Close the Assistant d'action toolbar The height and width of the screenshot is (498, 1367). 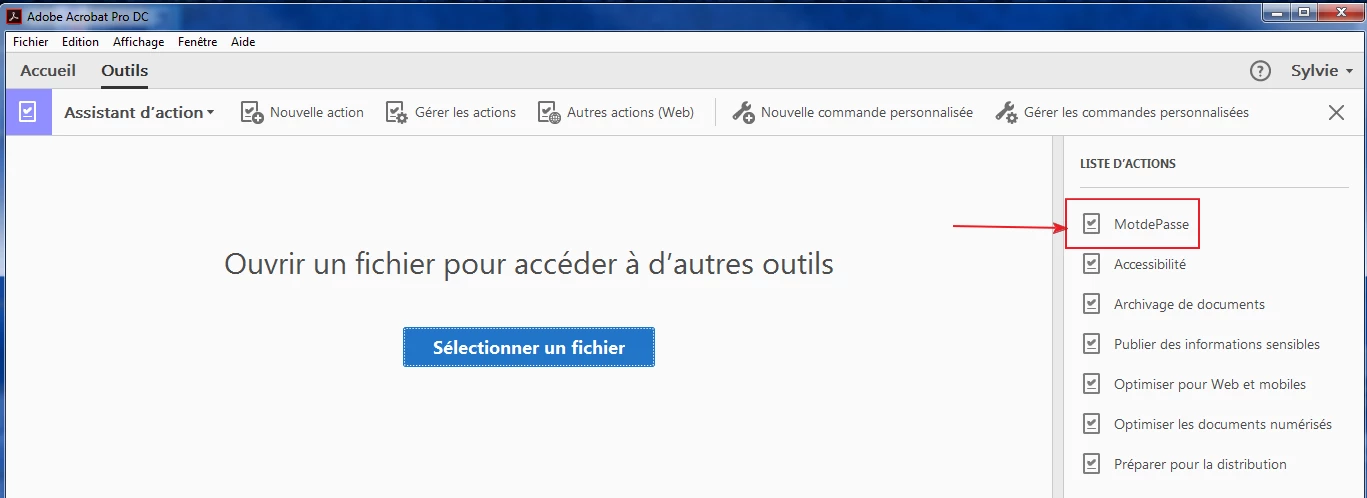[x=1336, y=112]
